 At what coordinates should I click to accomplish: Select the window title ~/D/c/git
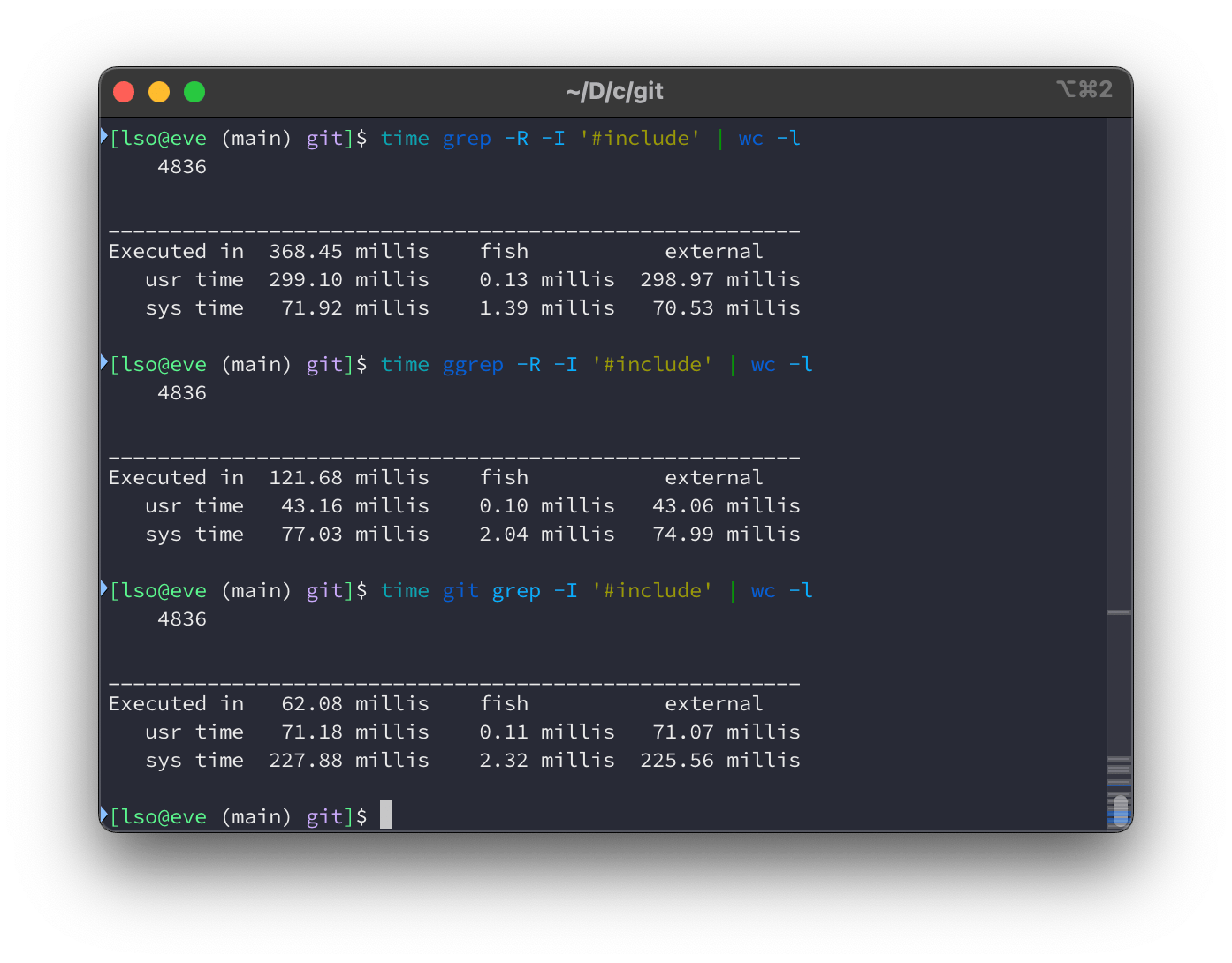[x=616, y=91]
